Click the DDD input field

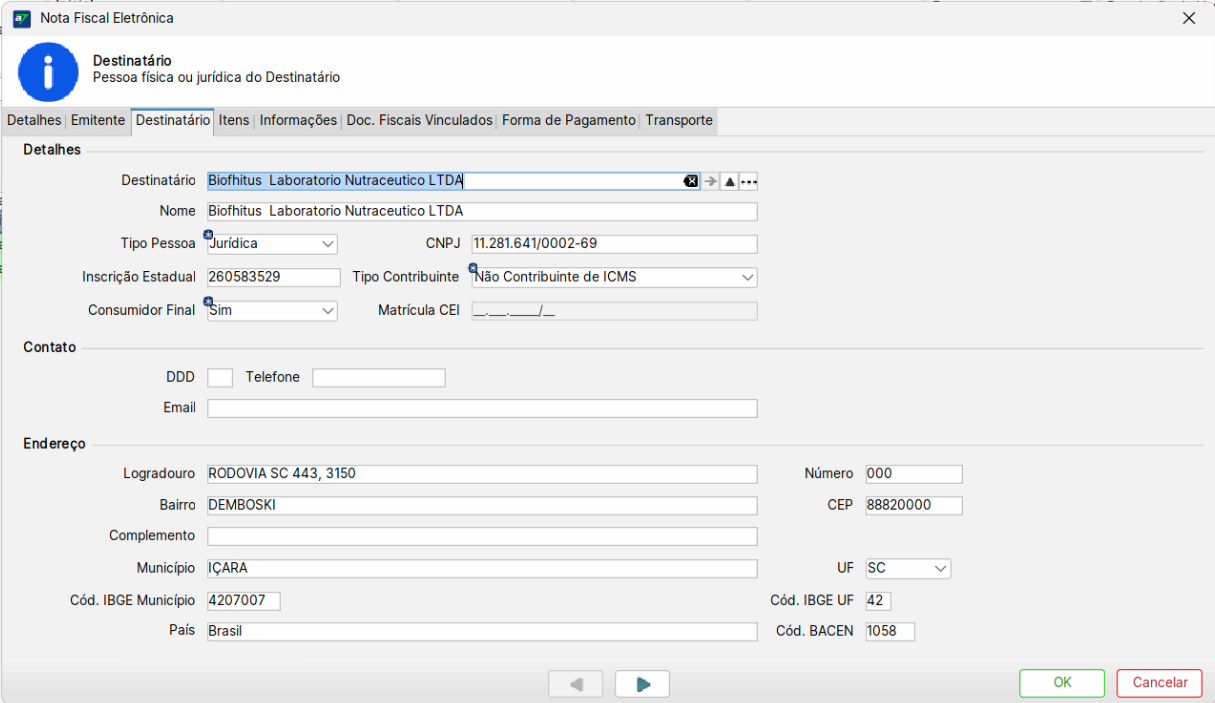(220, 377)
